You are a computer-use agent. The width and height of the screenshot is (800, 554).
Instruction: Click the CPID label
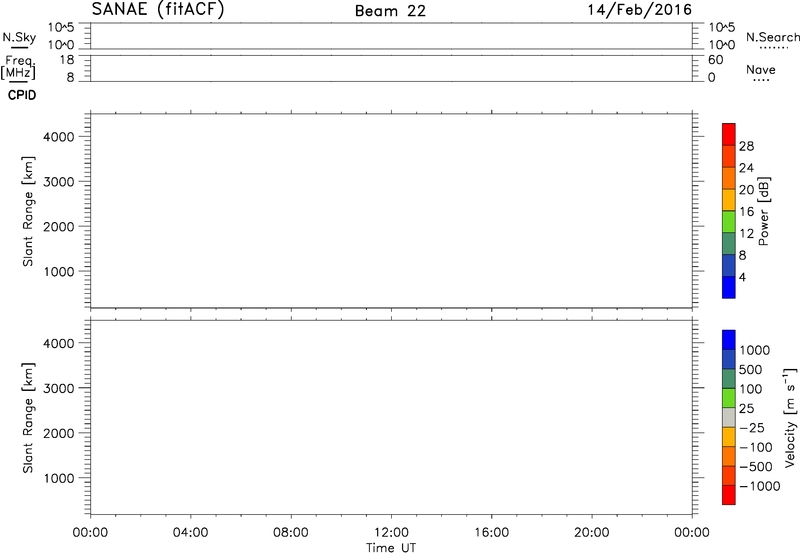tap(21, 96)
